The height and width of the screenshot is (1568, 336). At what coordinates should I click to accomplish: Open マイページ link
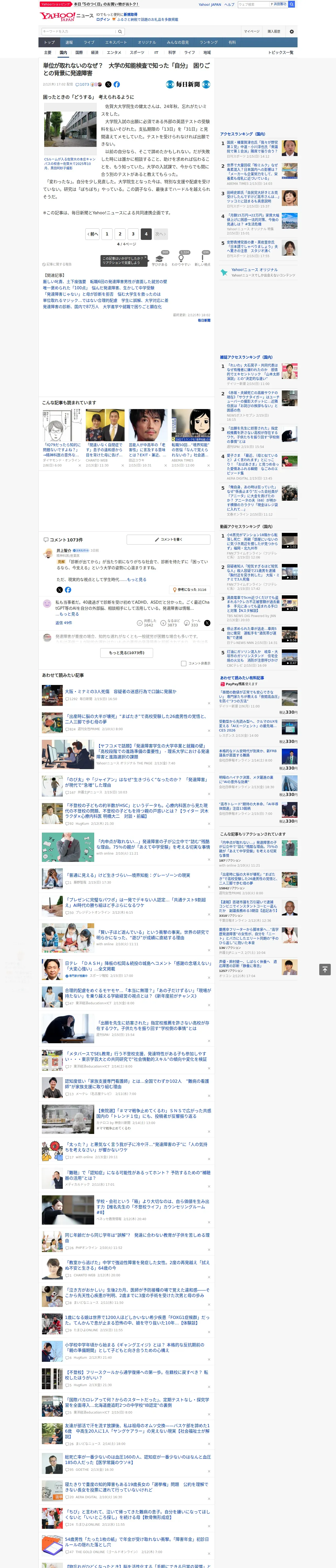(x=251, y=32)
